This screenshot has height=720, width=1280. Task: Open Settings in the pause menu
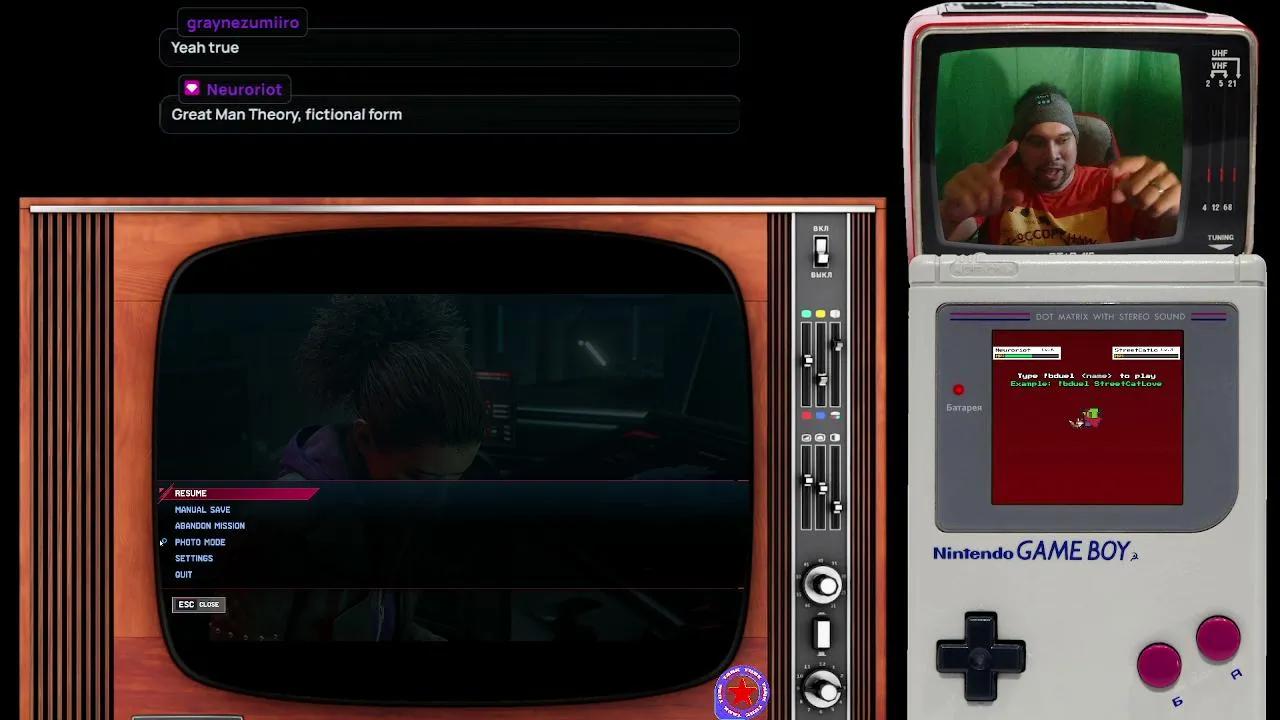coord(194,558)
